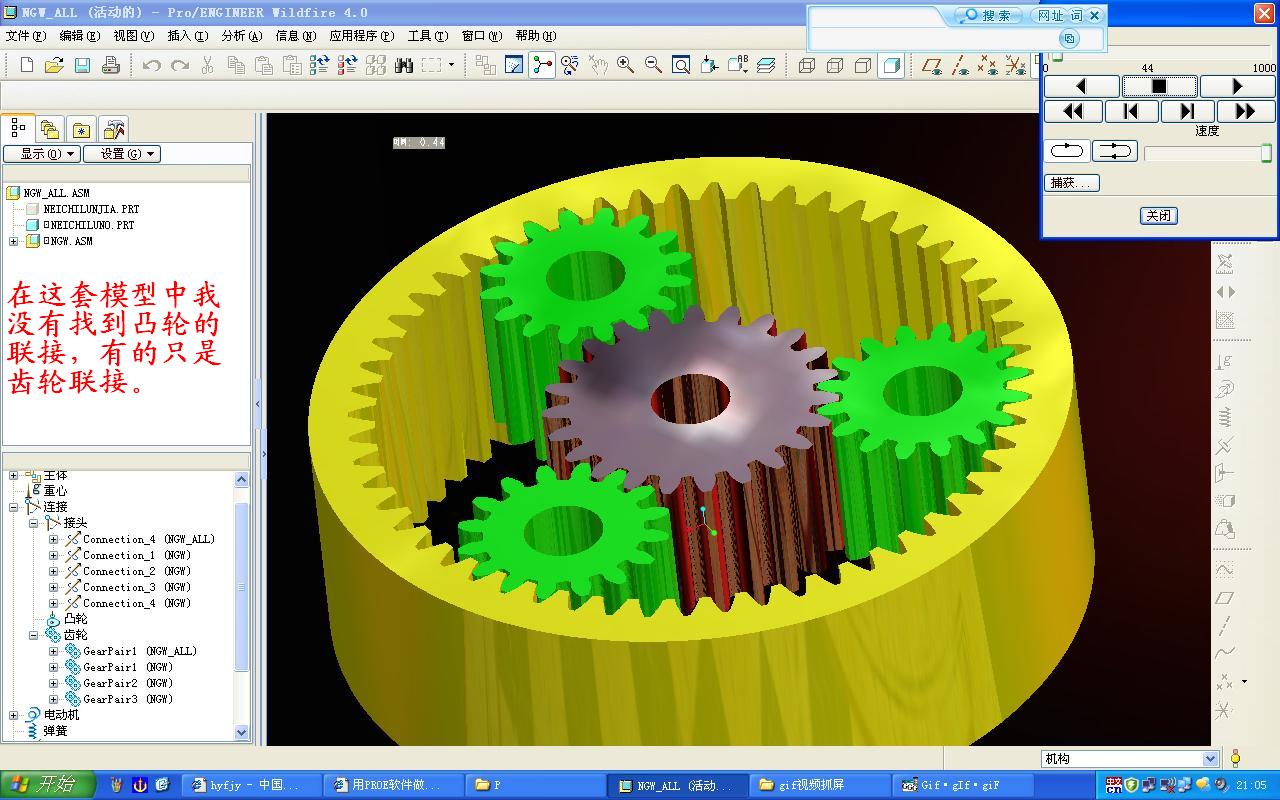Image resolution: width=1280 pixels, height=800 pixels.
Task: Fast-forward animation to the end
Action: click(x=1246, y=111)
